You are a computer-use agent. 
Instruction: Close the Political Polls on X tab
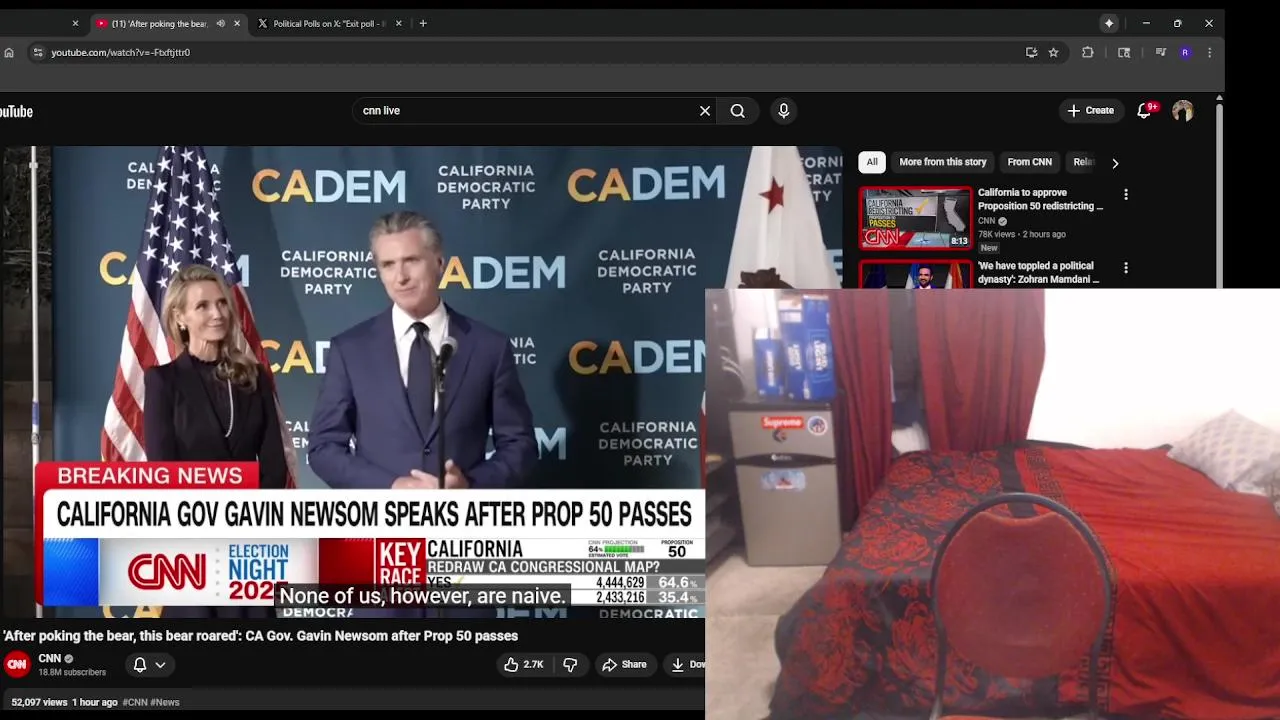tap(398, 23)
